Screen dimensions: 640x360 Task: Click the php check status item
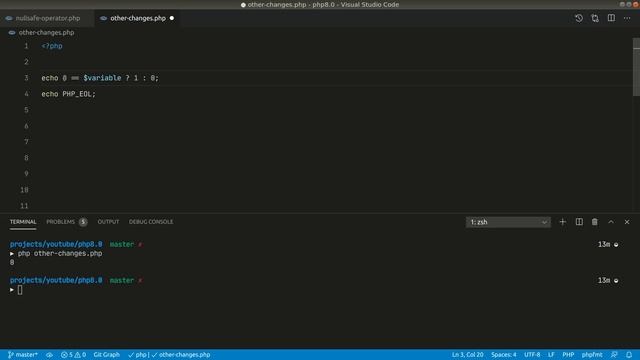(x=137, y=355)
